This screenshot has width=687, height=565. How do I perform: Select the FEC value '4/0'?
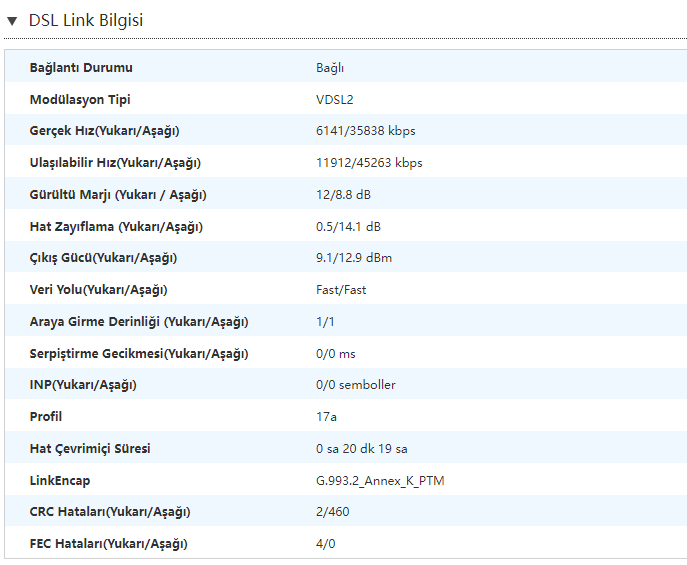tap(326, 544)
